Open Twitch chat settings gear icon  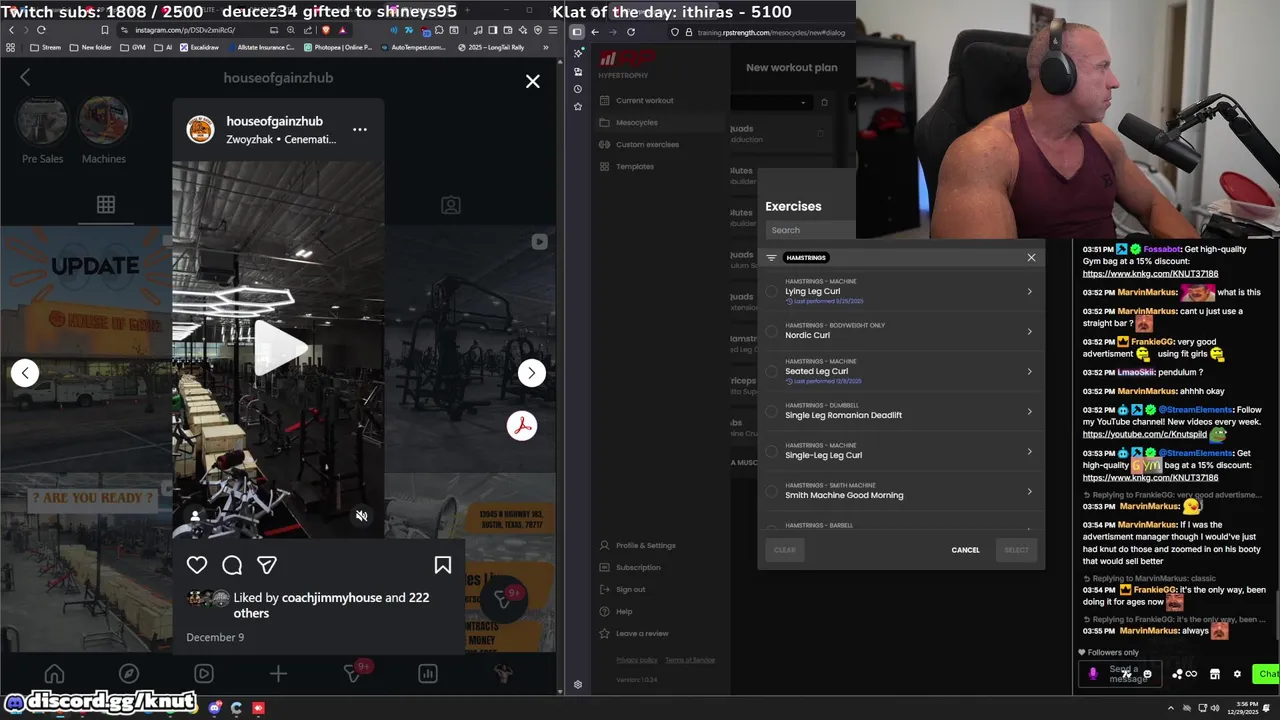[1237, 674]
